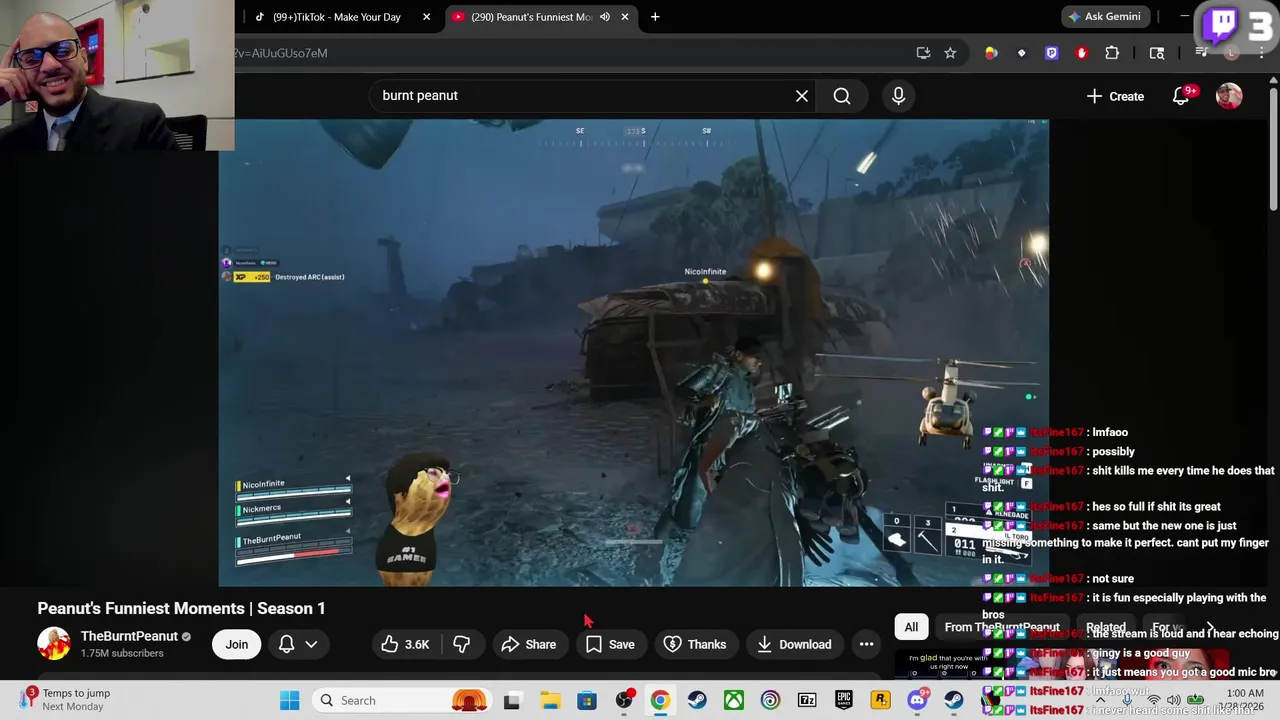Open the YouTube account avatar menu

[x=1229, y=96]
